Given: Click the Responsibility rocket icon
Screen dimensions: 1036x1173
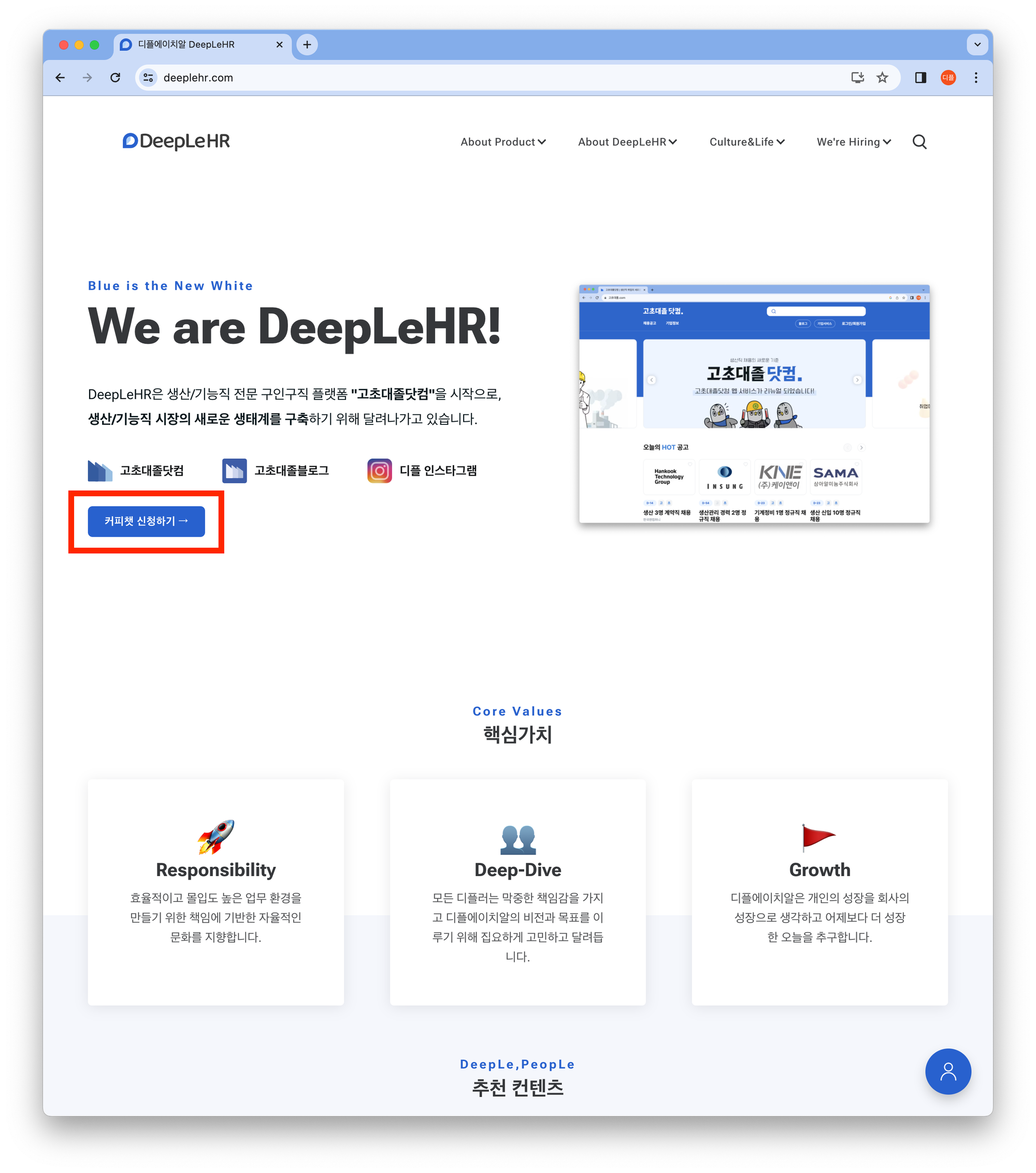Looking at the screenshot, I should pos(214,834).
